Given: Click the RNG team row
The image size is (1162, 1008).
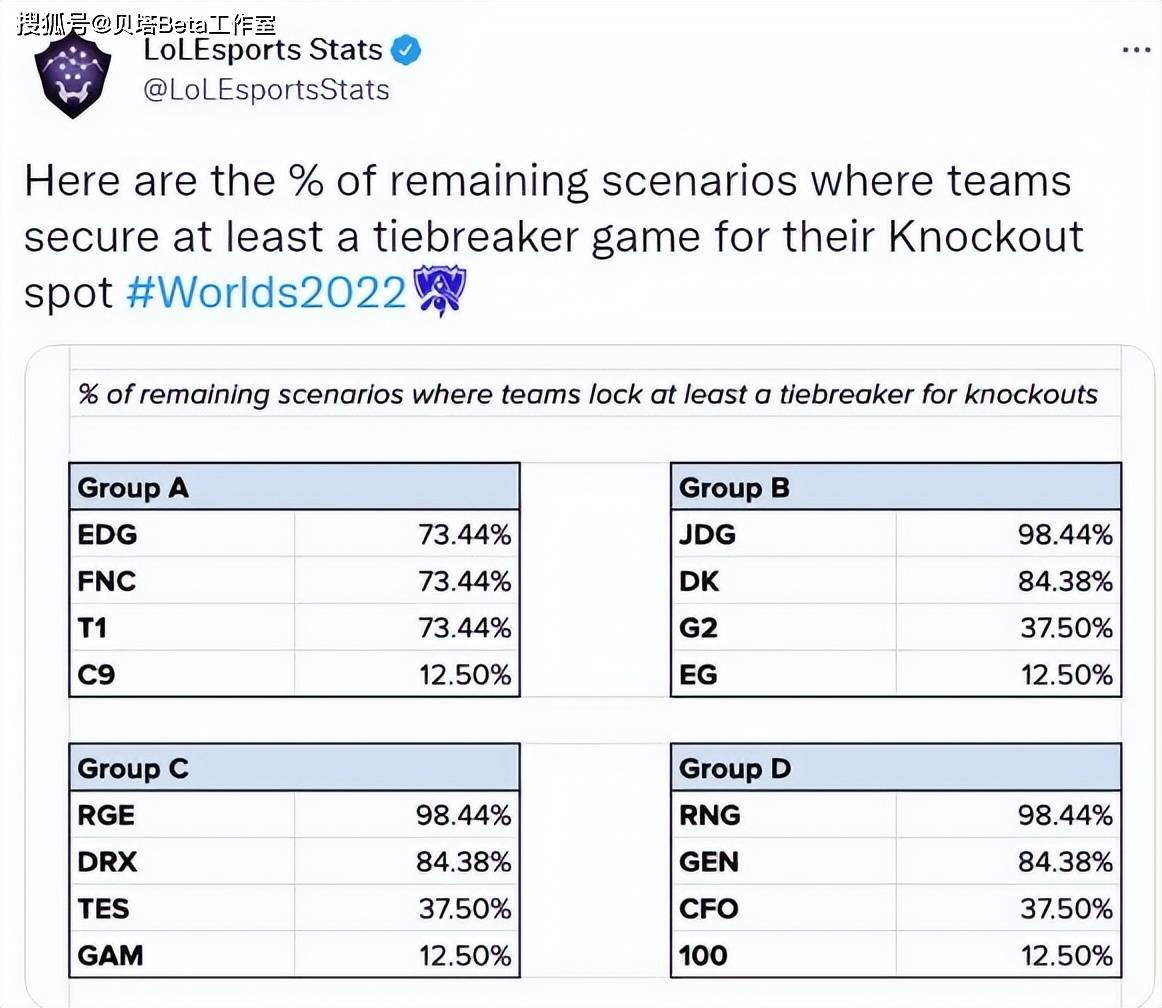Looking at the screenshot, I should pyautogui.click(x=896, y=815).
